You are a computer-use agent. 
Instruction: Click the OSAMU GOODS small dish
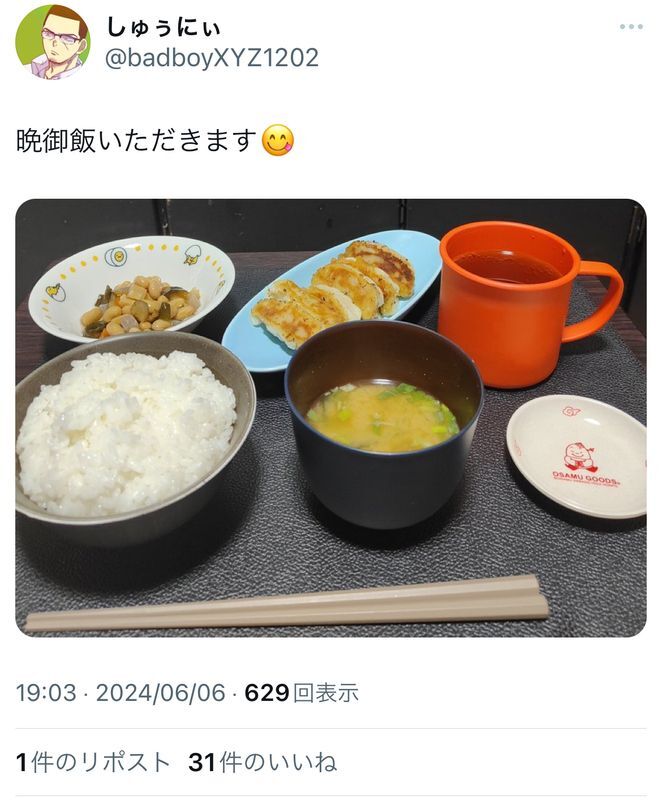(577, 456)
